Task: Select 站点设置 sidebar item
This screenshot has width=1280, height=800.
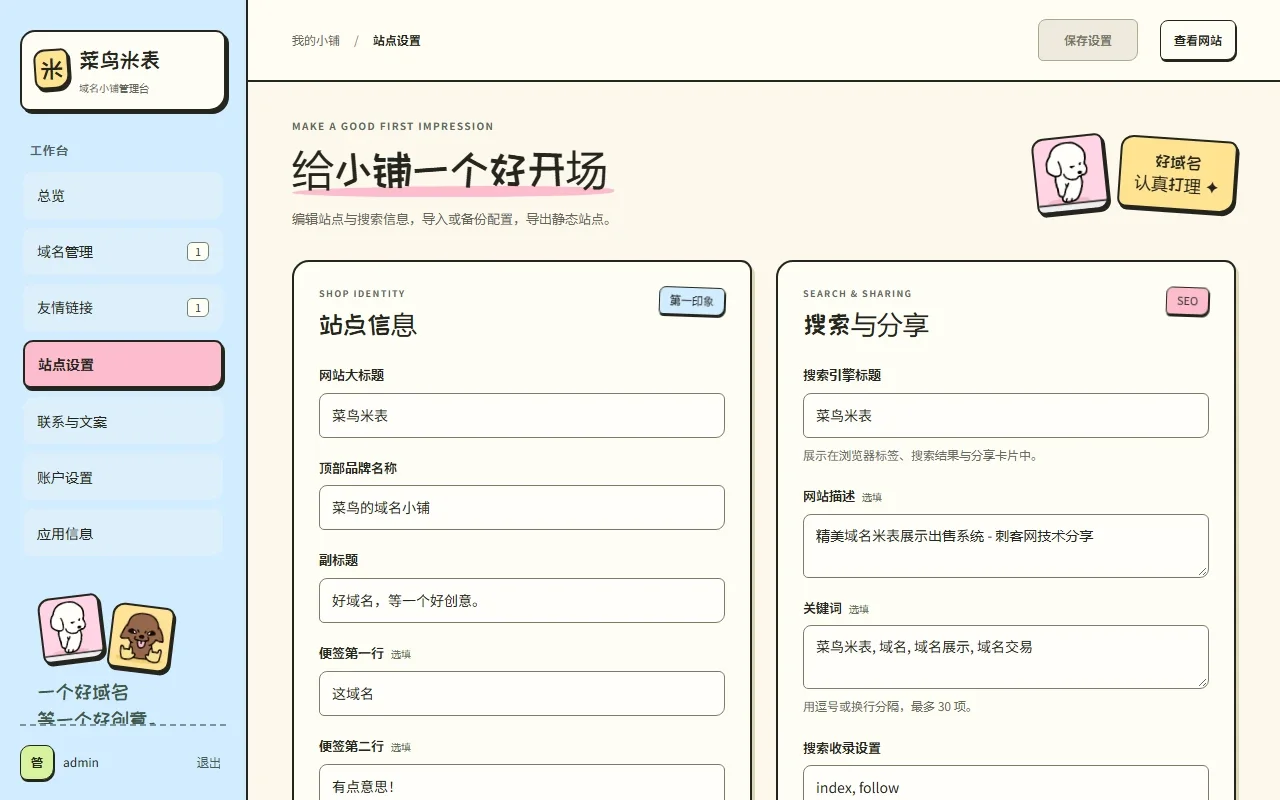Action: [123, 364]
